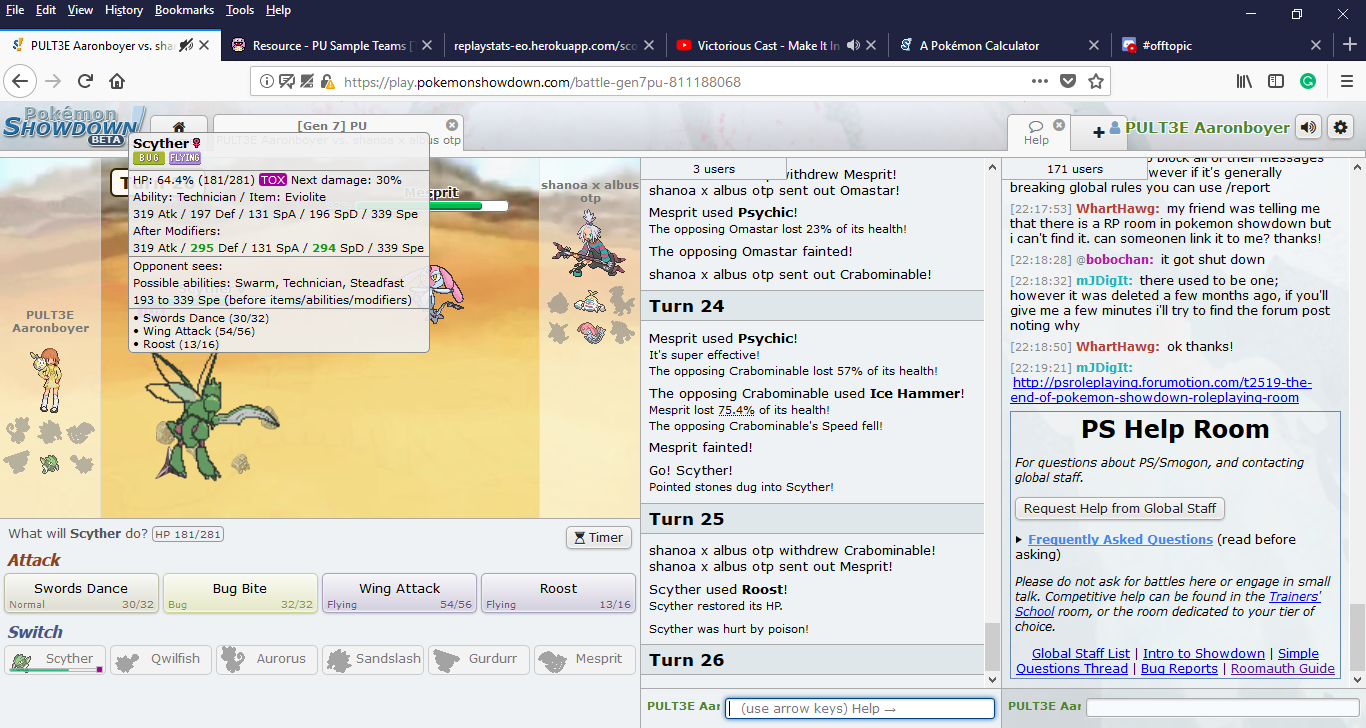This screenshot has width=1366, height=728.
Task: Open the Global Staff List link
Action: tap(1081, 654)
